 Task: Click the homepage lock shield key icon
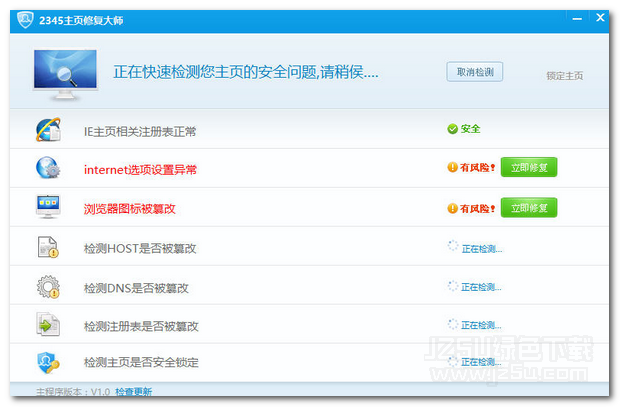pos(48,362)
